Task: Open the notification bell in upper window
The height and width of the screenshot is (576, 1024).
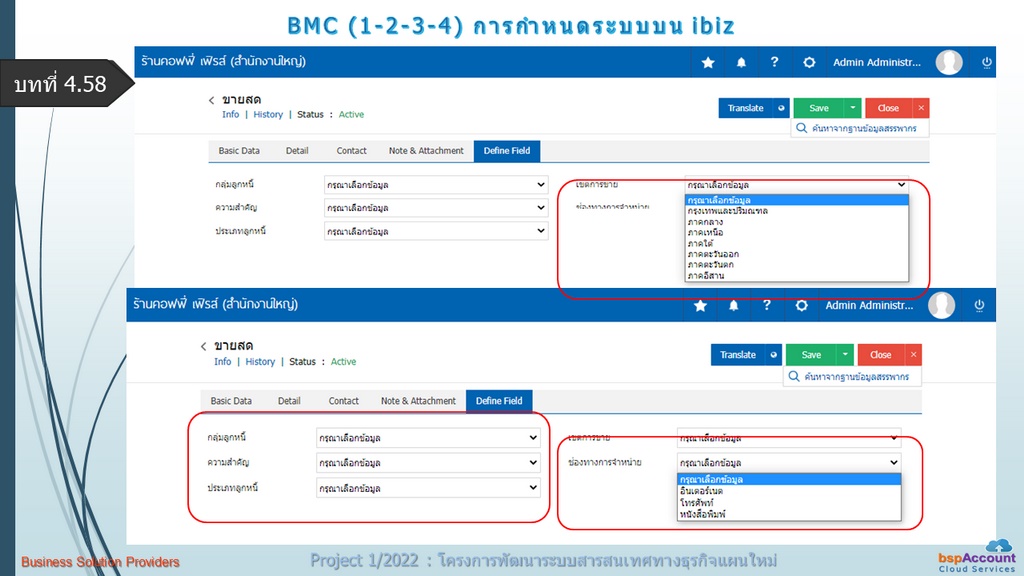Action: (741, 63)
